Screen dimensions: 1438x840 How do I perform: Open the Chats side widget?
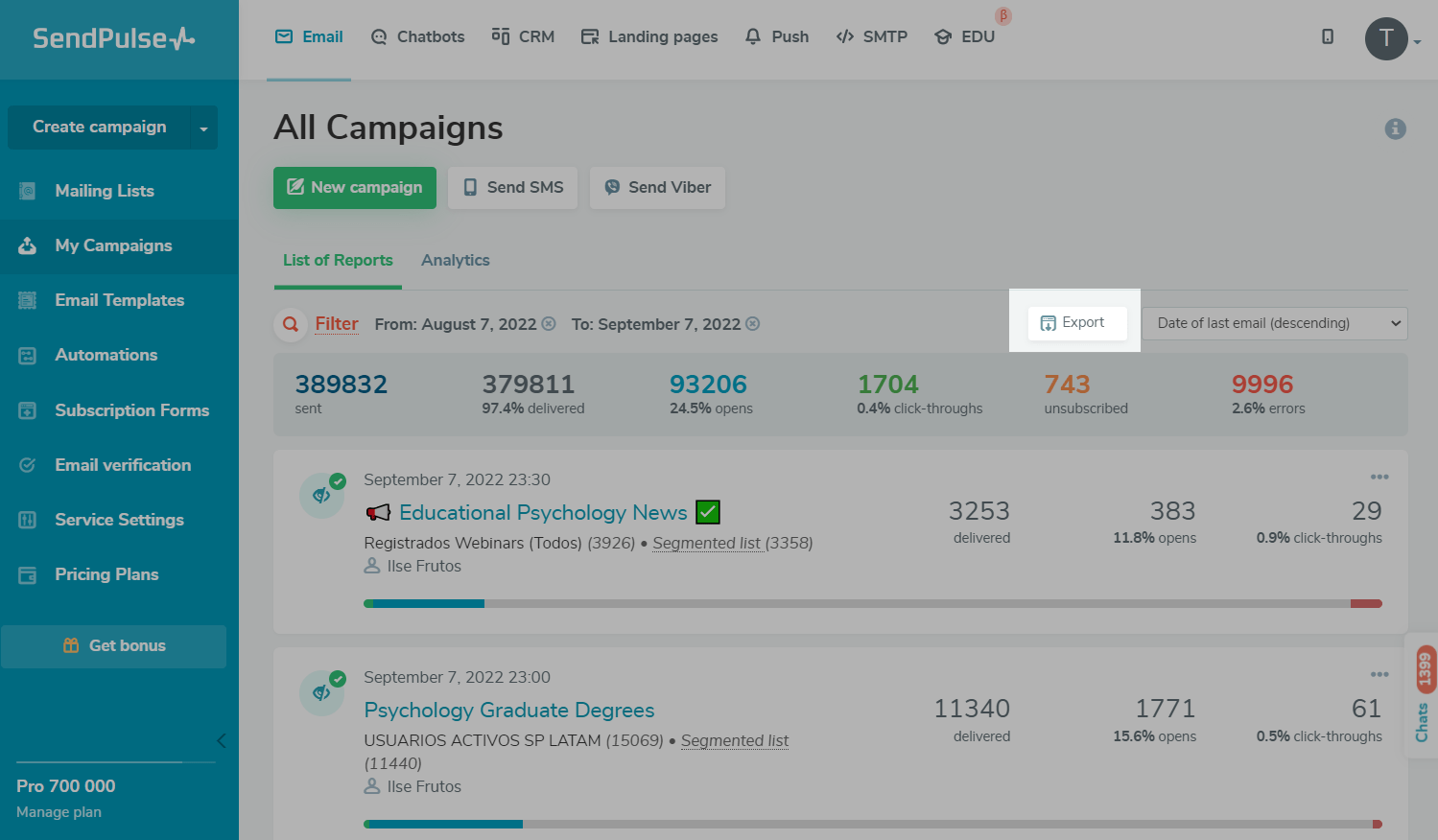[1422, 695]
